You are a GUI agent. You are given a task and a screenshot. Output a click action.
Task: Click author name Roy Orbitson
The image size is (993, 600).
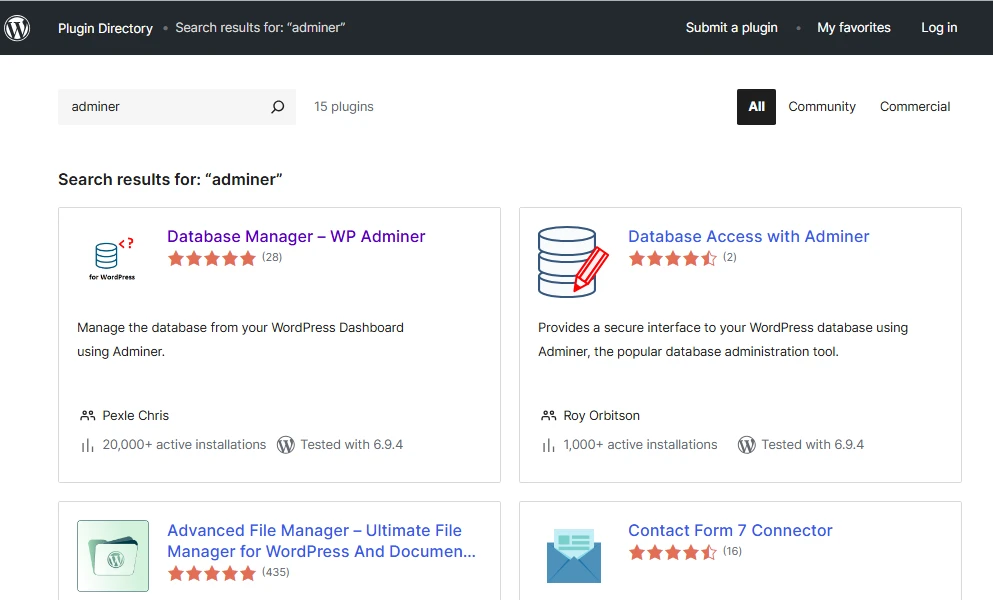(x=602, y=416)
